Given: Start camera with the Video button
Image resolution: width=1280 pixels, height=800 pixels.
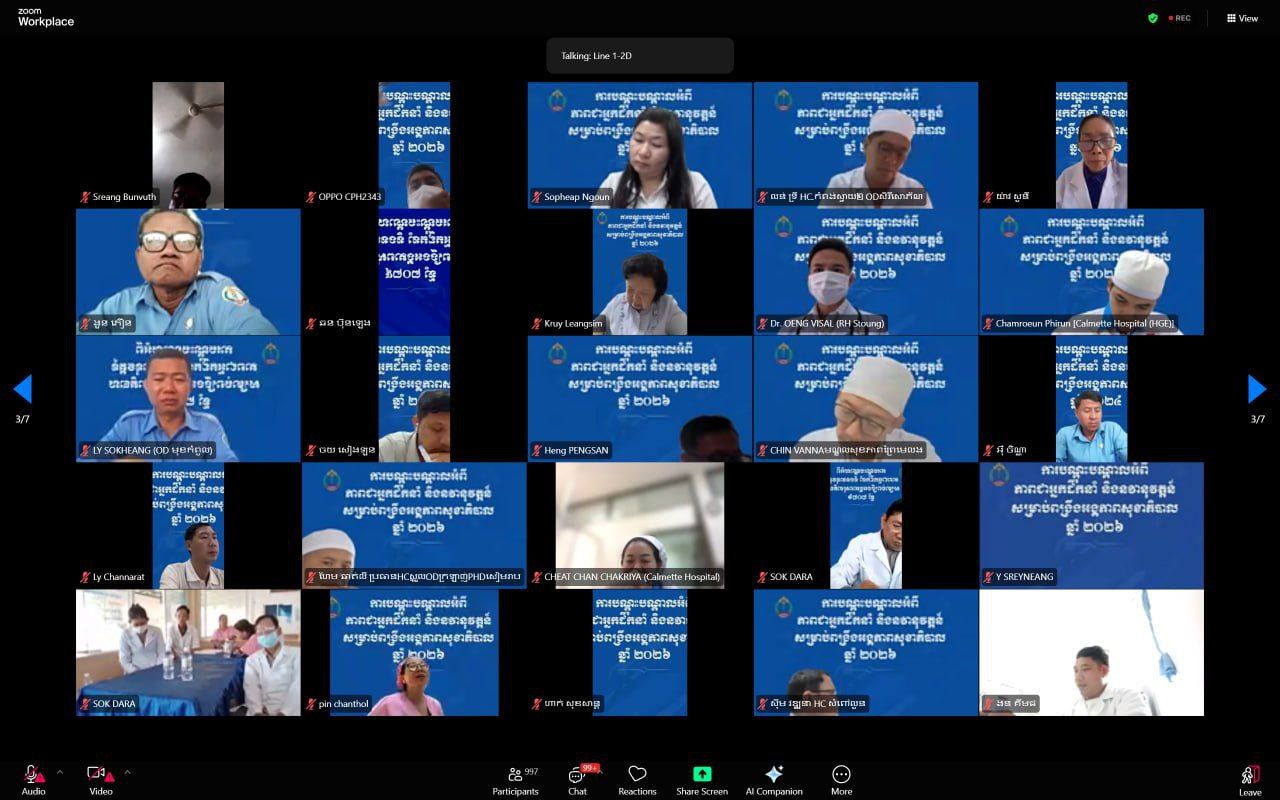Looking at the screenshot, I should click(100, 777).
